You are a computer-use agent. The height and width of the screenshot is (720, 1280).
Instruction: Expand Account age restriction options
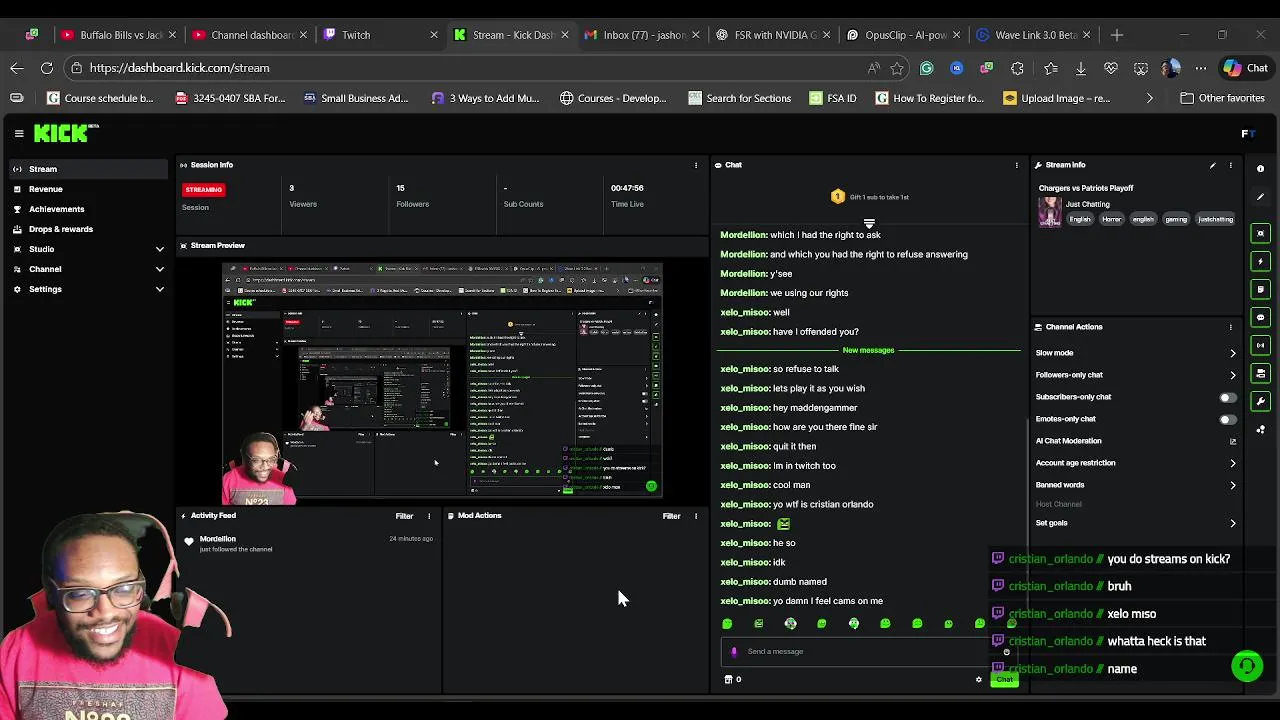point(1232,463)
